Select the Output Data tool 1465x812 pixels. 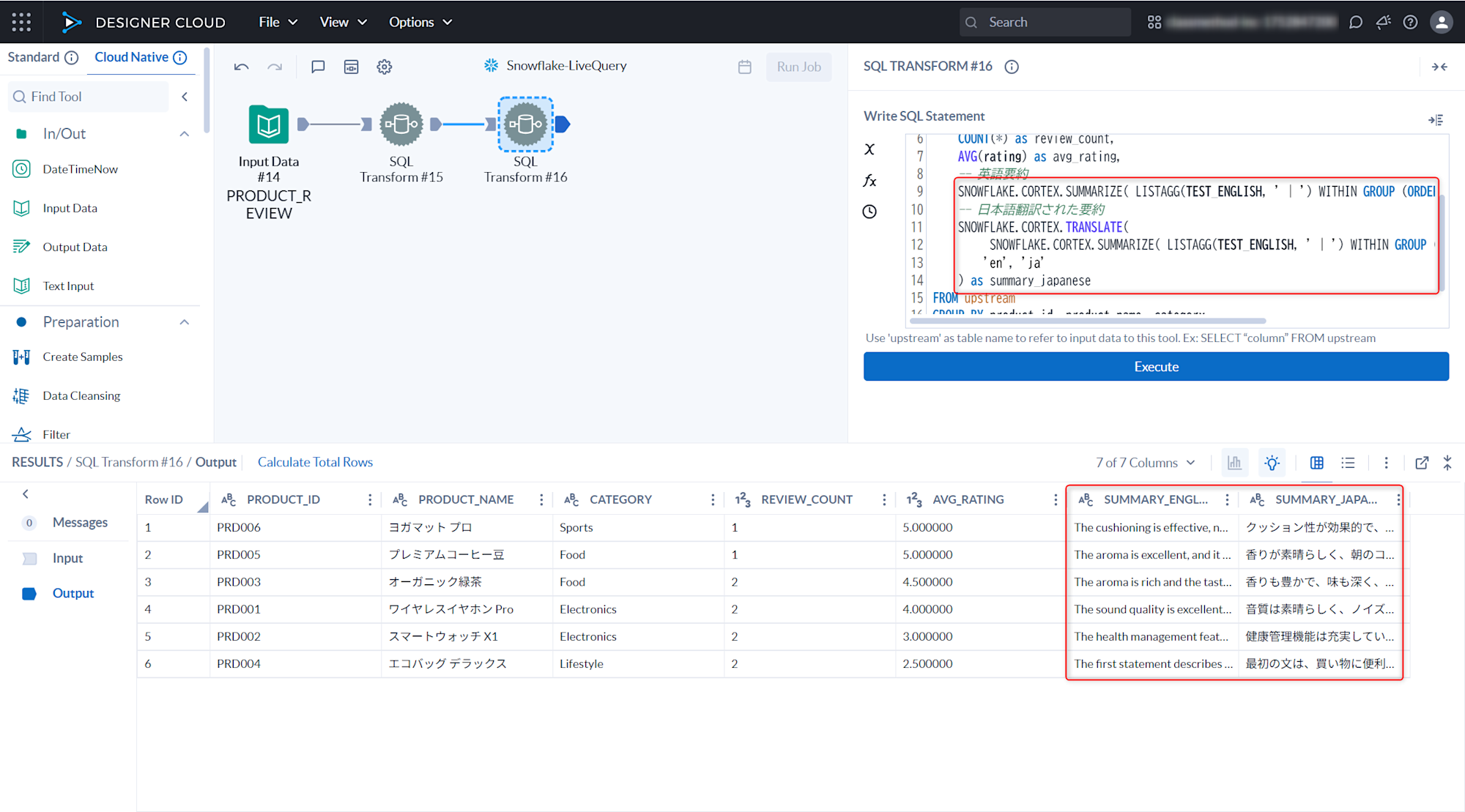75,247
